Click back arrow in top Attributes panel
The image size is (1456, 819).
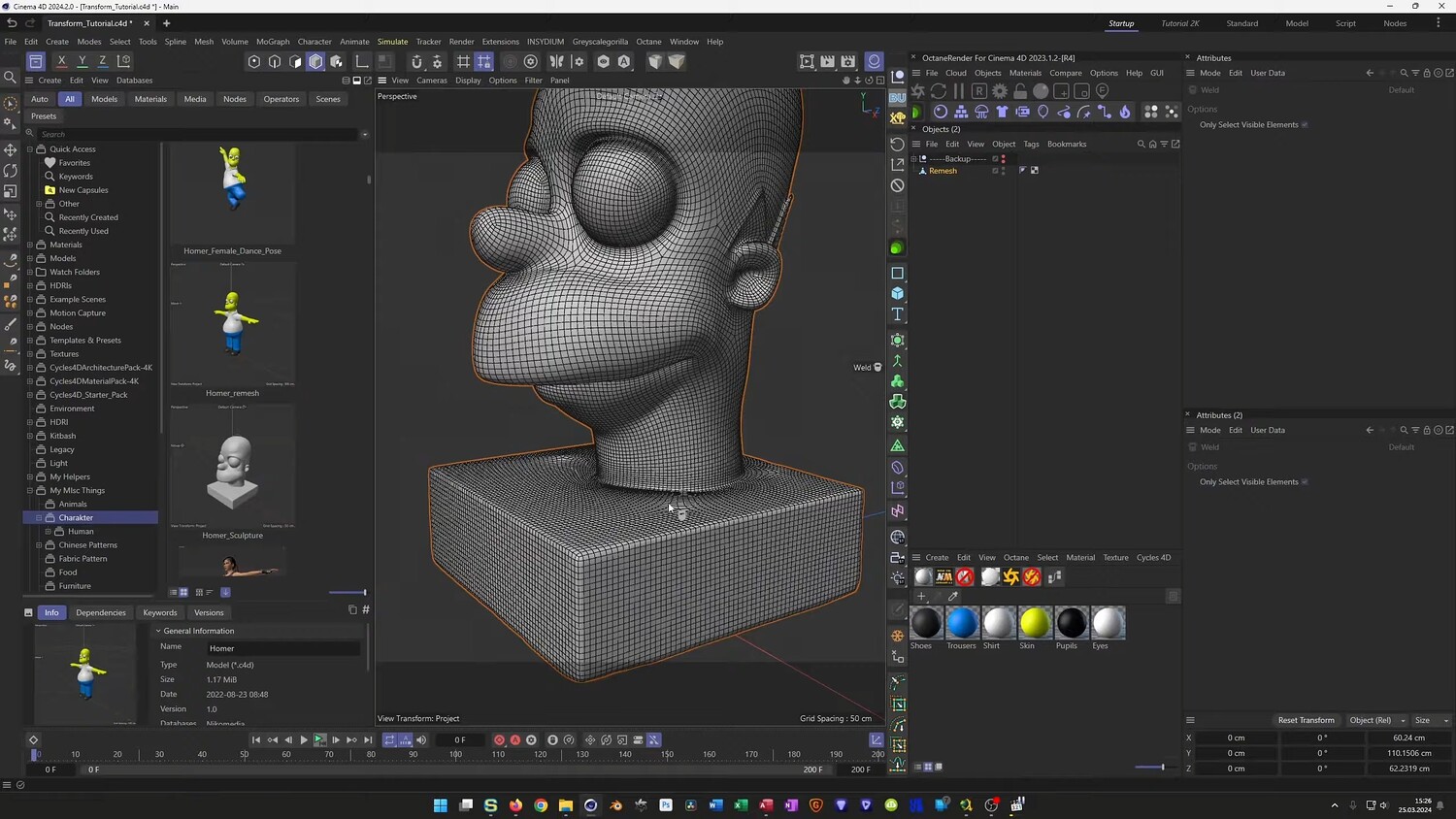[x=1370, y=73]
